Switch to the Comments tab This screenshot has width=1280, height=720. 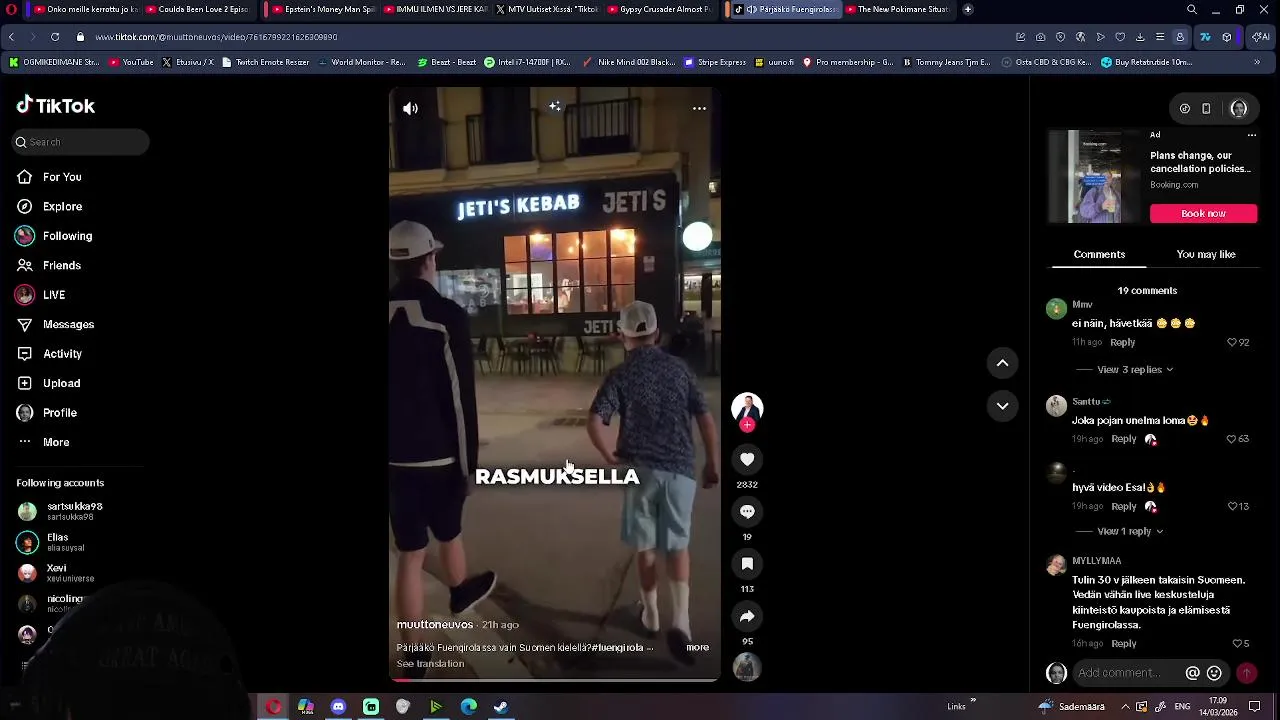click(1099, 254)
